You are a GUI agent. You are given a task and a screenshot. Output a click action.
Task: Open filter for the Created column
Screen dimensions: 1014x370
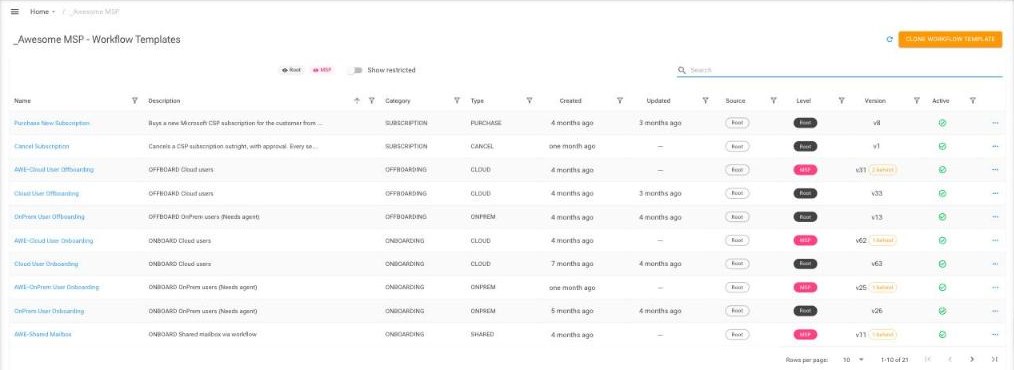click(x=620, y=100)
